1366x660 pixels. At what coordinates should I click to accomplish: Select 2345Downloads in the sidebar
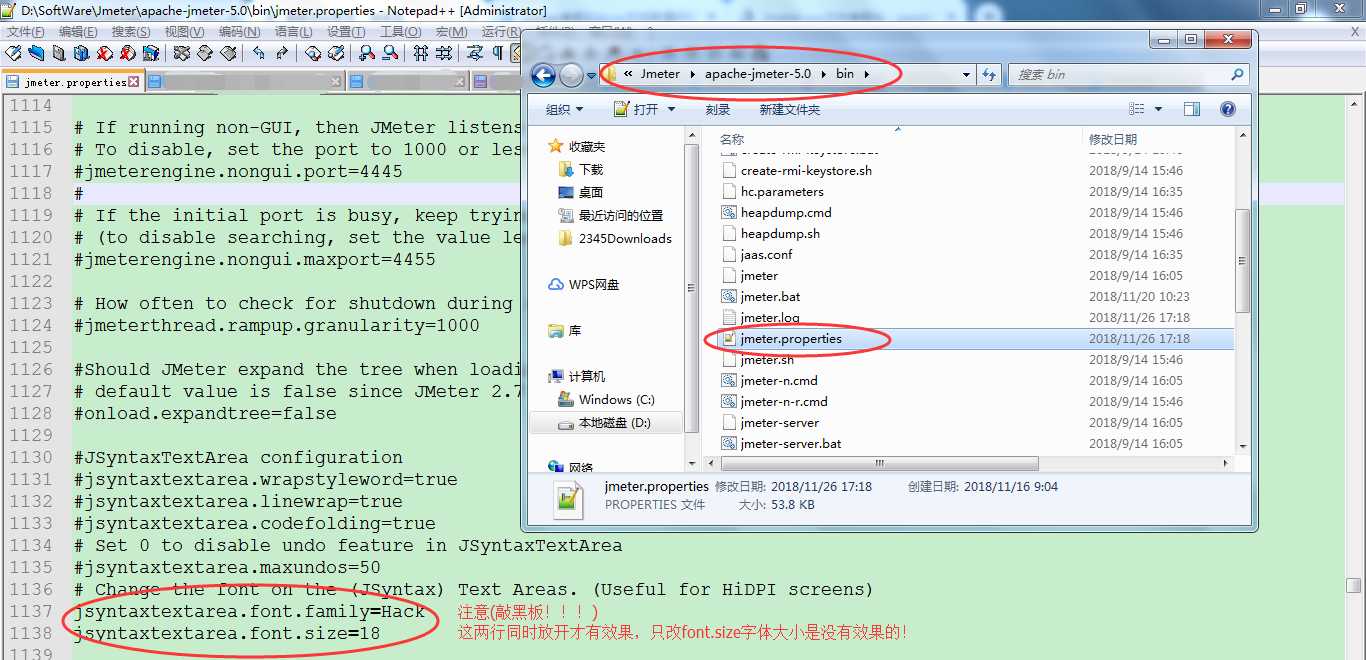click(615, 238)
